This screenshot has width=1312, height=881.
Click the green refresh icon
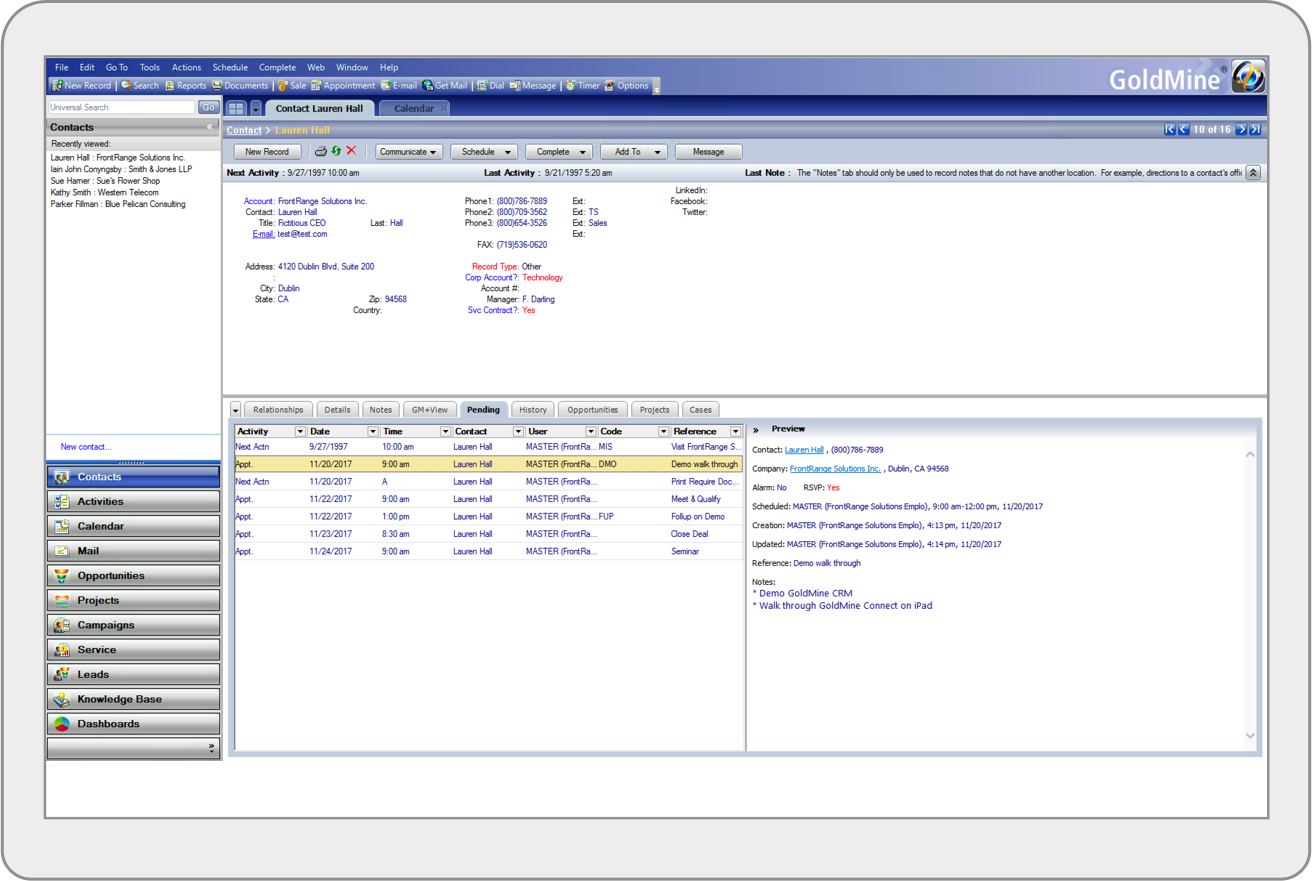click(336, 152)
